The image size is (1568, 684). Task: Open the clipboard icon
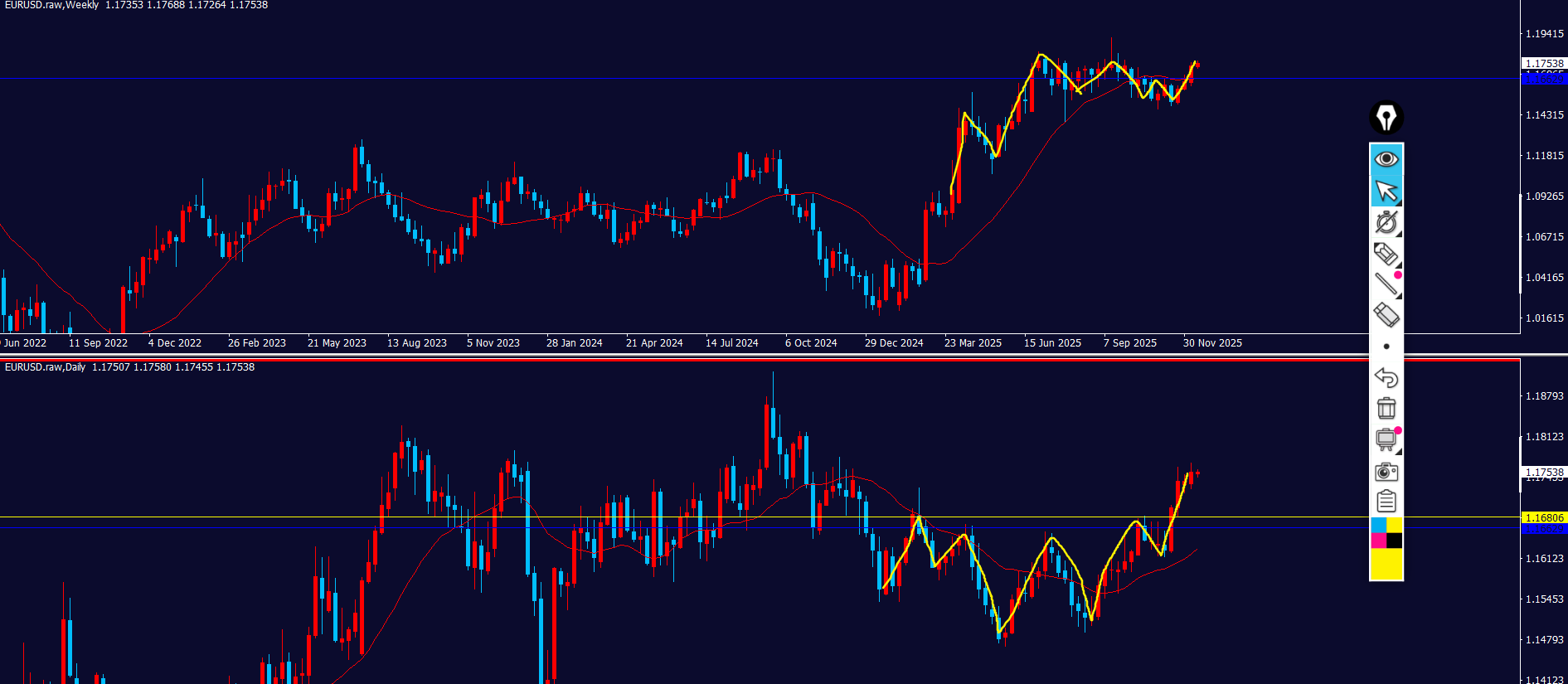tap(1386, 502)
